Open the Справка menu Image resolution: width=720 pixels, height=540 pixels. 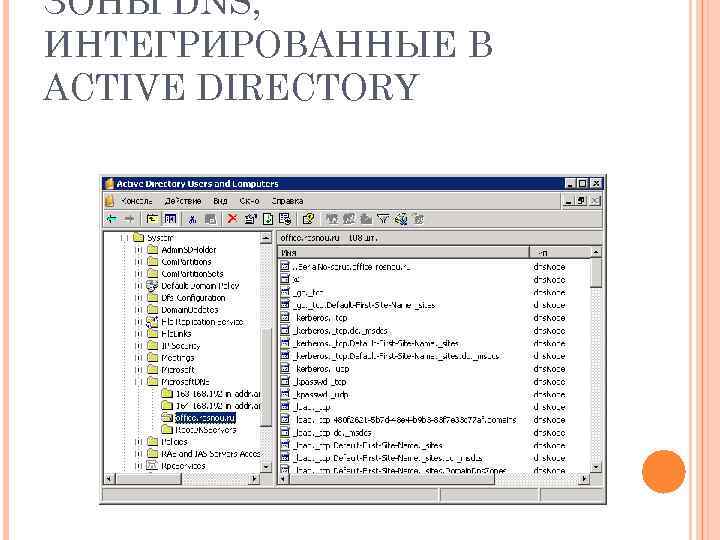(287, 201)
